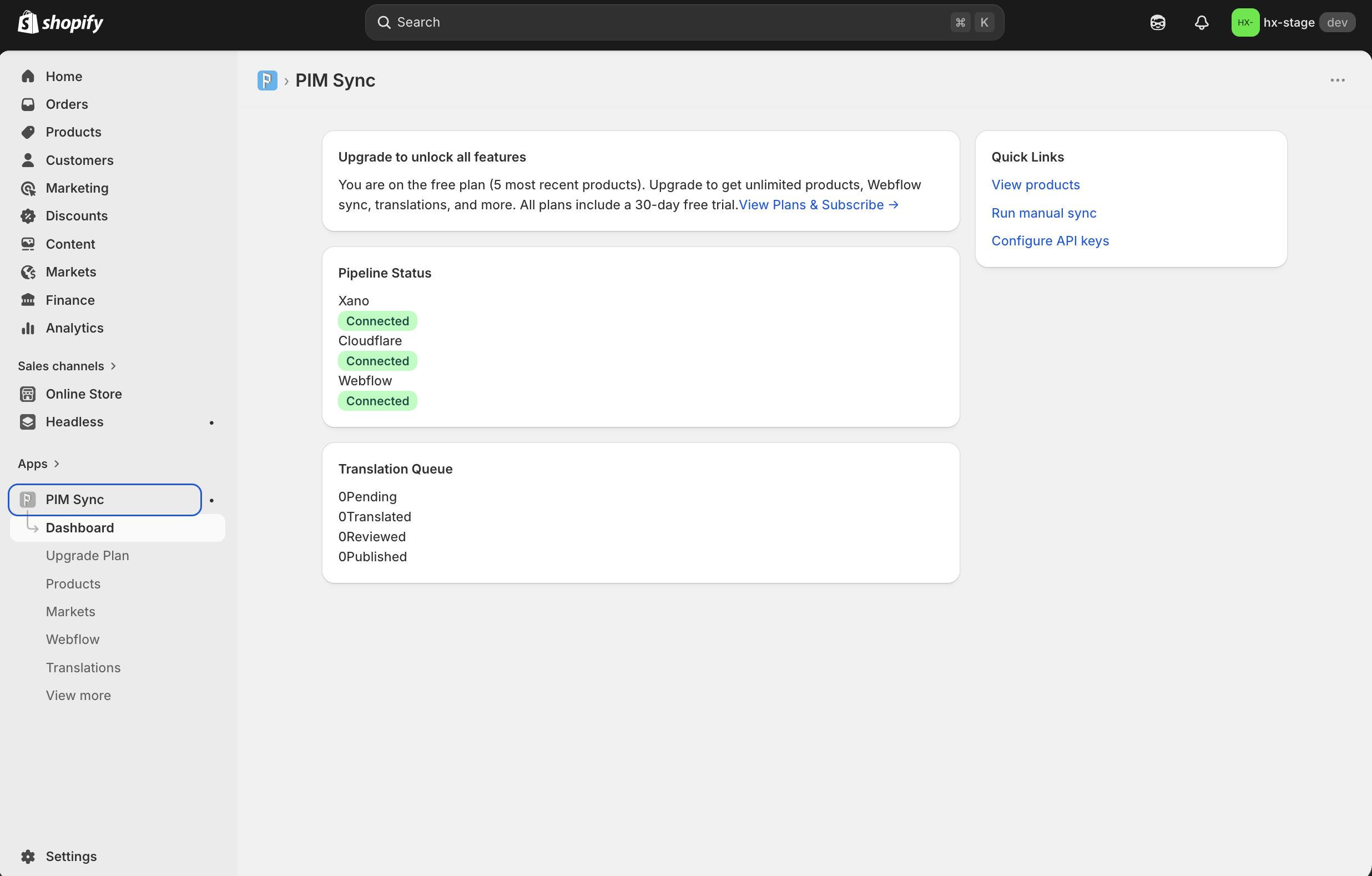Click the PIM Sync breadcrumb app icon
1372x876 pixels.
[267, 80]
